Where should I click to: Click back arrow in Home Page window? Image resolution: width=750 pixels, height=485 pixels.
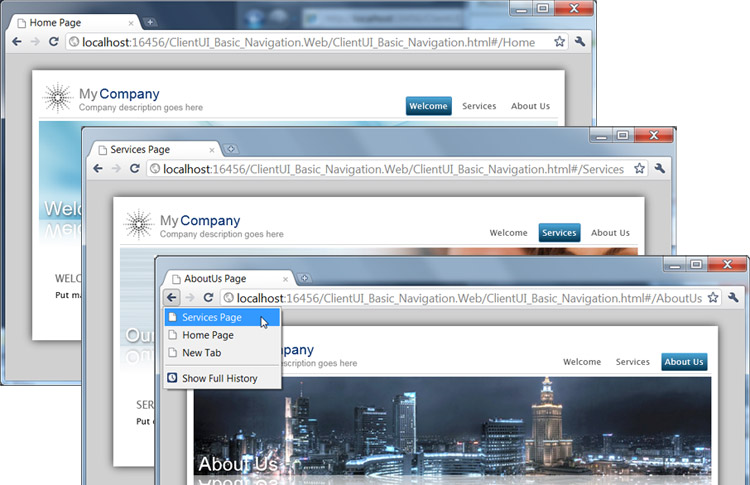(17, 42)
